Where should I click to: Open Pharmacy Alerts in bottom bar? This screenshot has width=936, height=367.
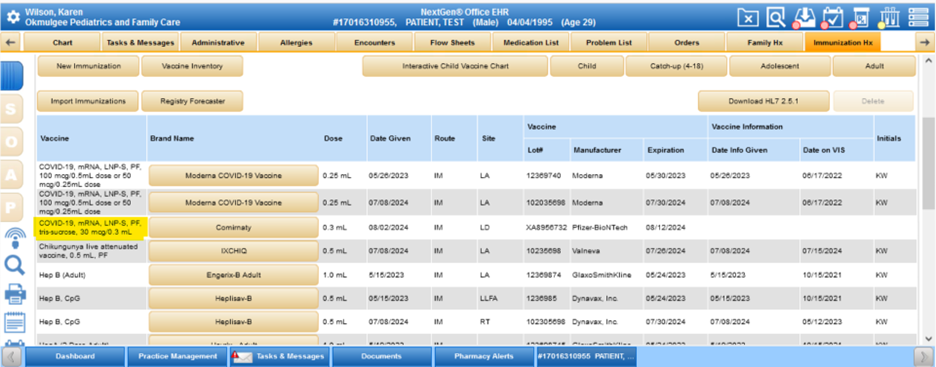(484, 357)
